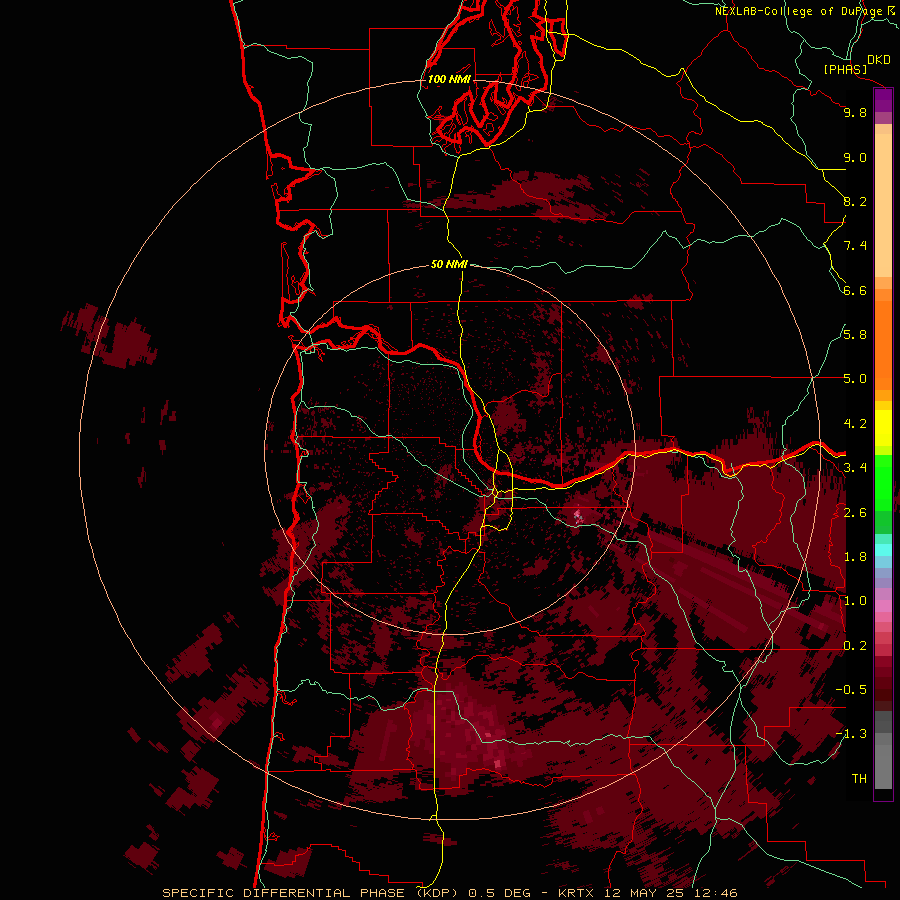Click the TH label on the color scale
This screenshot has height=900, width=900.
pos(859,779)
